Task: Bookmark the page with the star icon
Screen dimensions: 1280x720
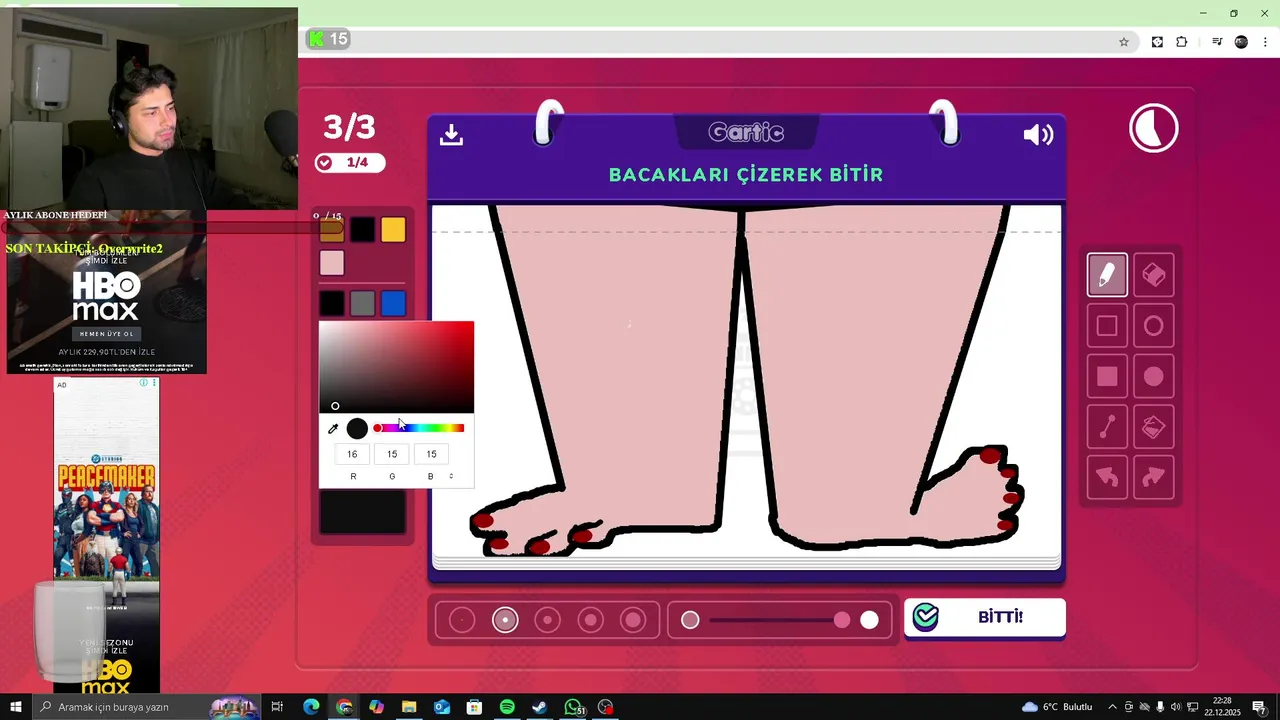Action: [1124, 42]
